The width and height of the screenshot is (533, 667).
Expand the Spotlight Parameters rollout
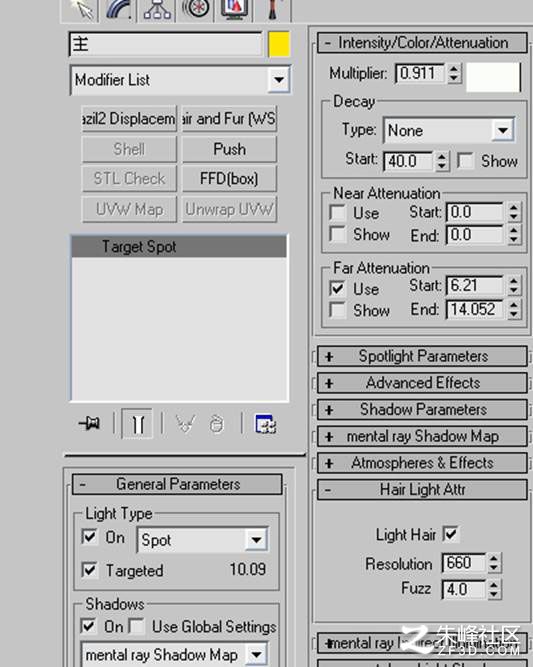tap(422, 356)
